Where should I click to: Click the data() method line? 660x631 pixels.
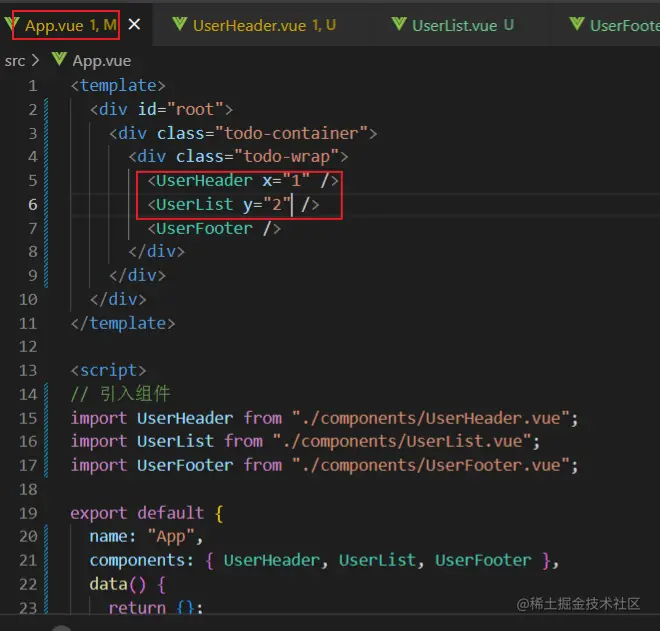(128, 584)
